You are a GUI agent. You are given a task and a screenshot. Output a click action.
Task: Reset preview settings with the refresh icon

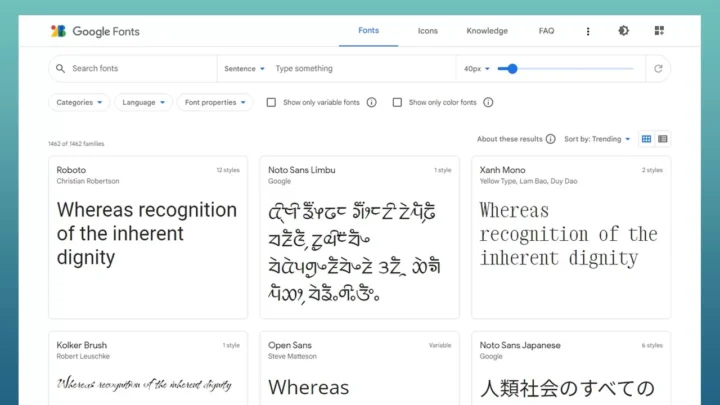[x=658, y=68]
